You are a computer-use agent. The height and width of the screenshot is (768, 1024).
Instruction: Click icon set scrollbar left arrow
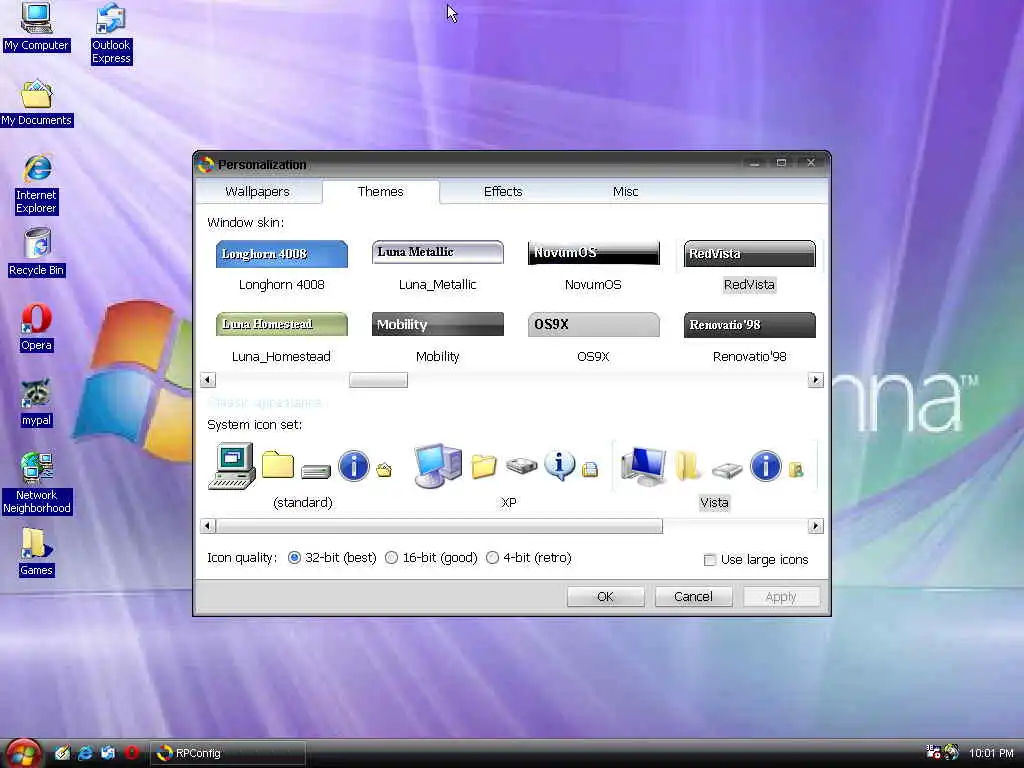(x=208, y=526)
